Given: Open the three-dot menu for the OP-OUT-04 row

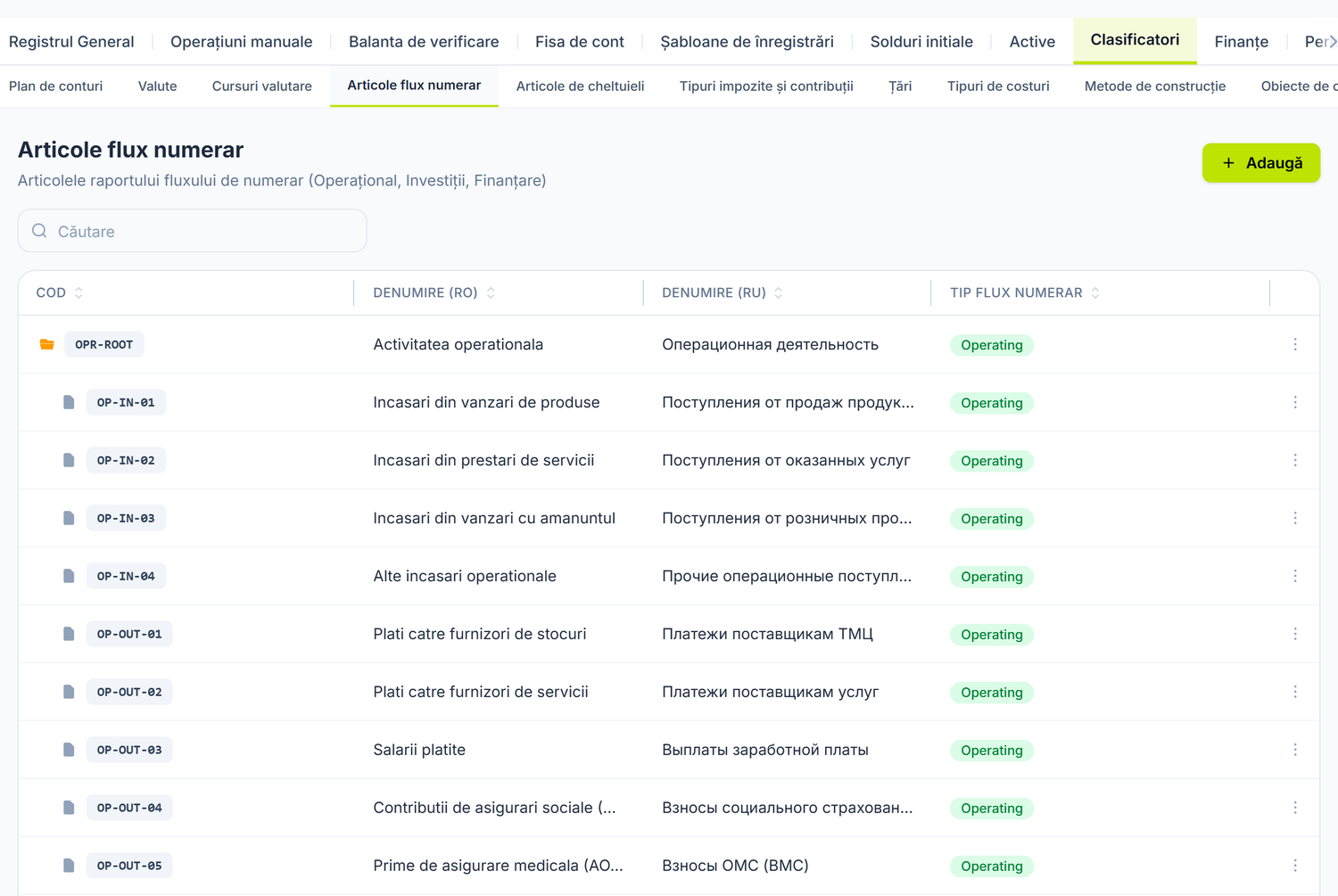Looking at the screenshot, I should click(1295, 808).
